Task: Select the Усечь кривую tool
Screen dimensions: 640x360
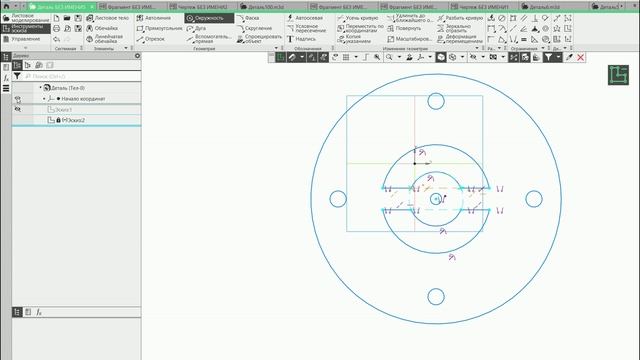Action: coord(358,18)
